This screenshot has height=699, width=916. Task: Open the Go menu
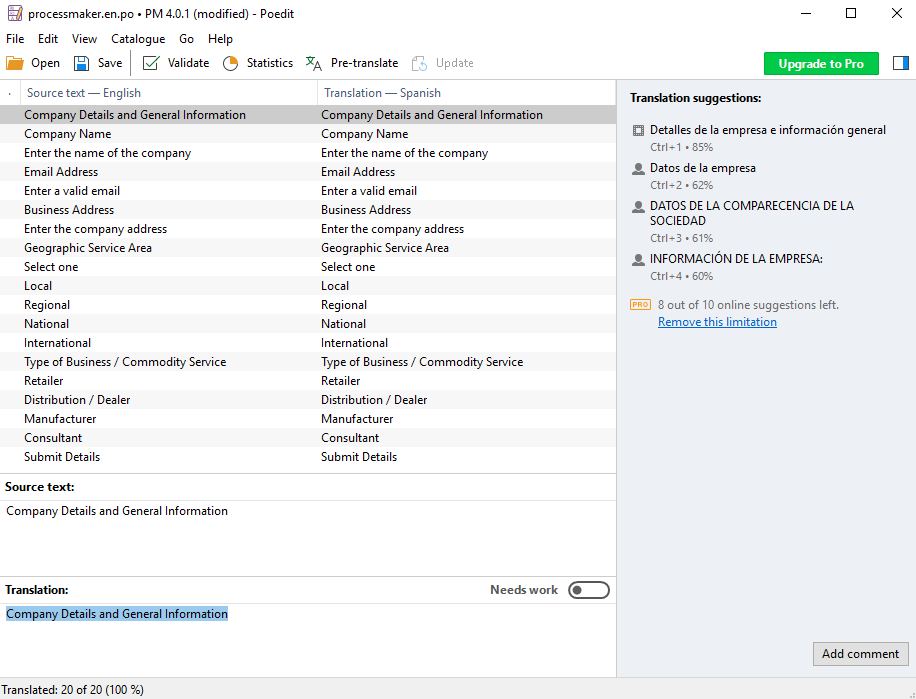[186, 39]
